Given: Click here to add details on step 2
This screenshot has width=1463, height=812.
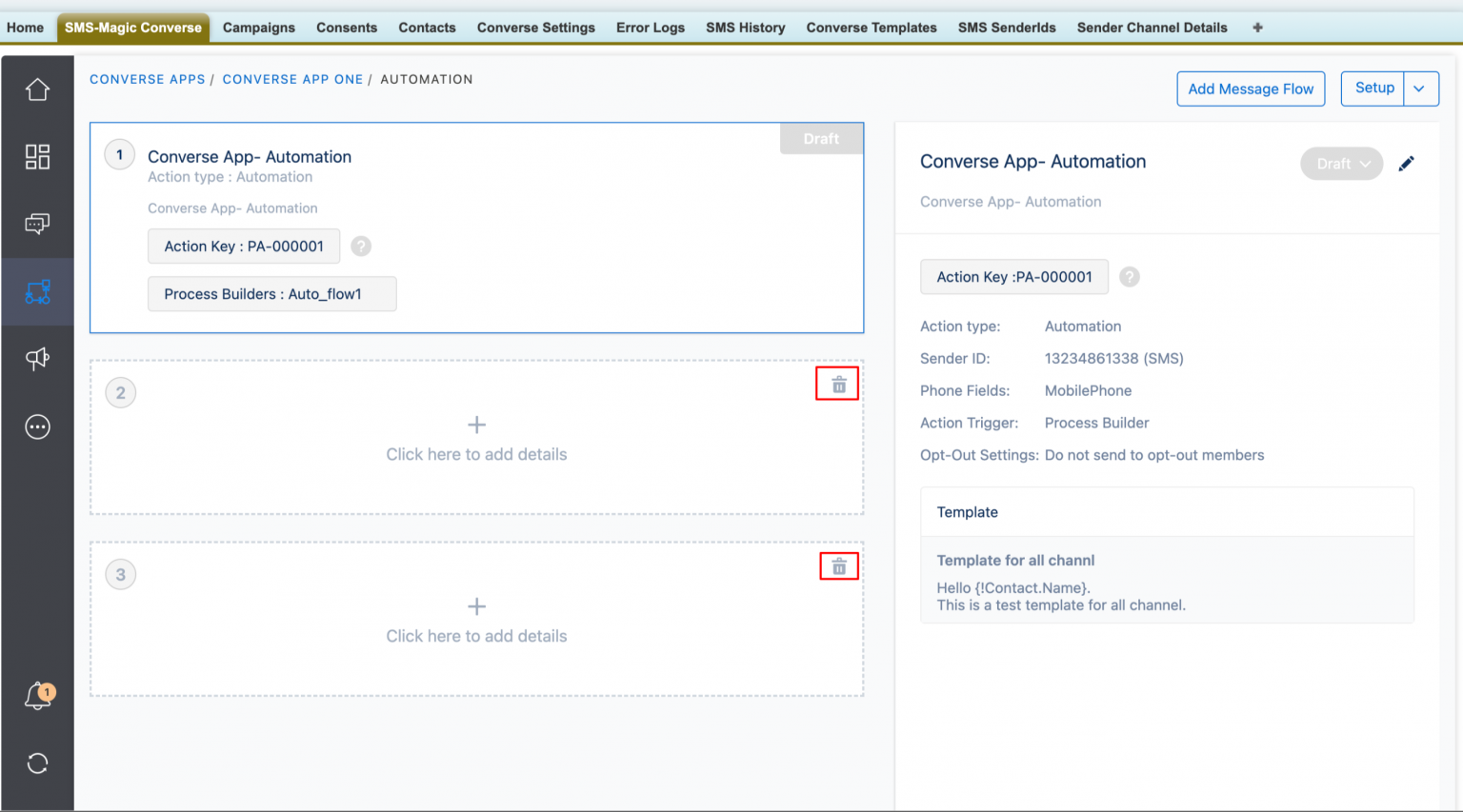Looking at the screenshot, I should 476,454.
